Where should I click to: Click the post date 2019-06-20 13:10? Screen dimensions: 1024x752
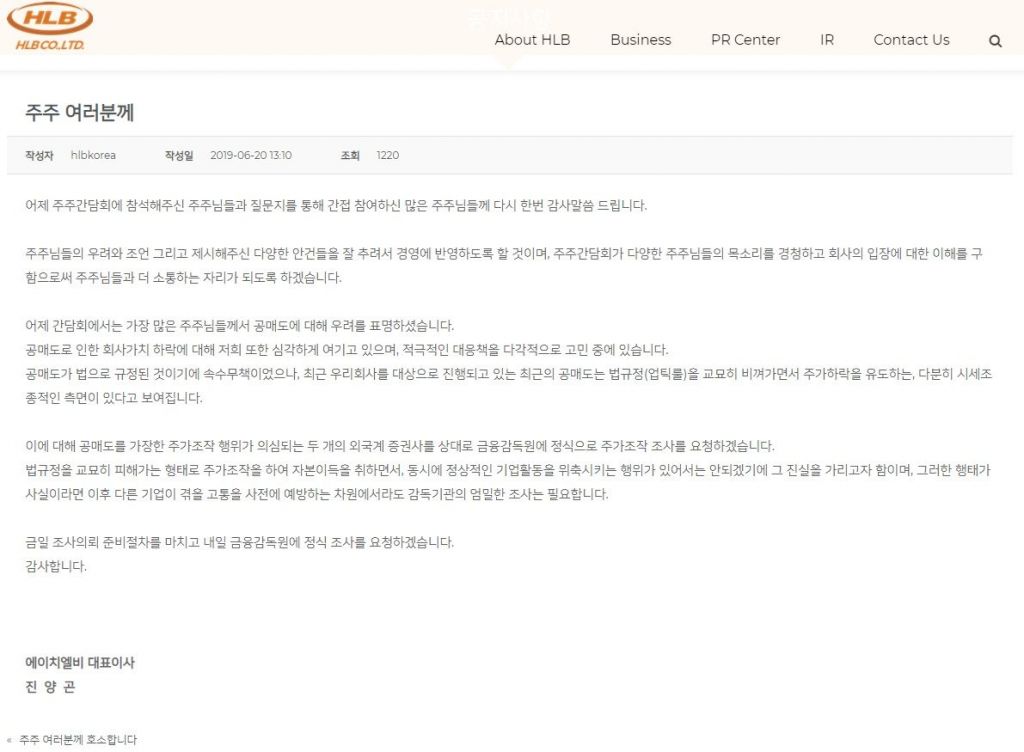(251, 155)
